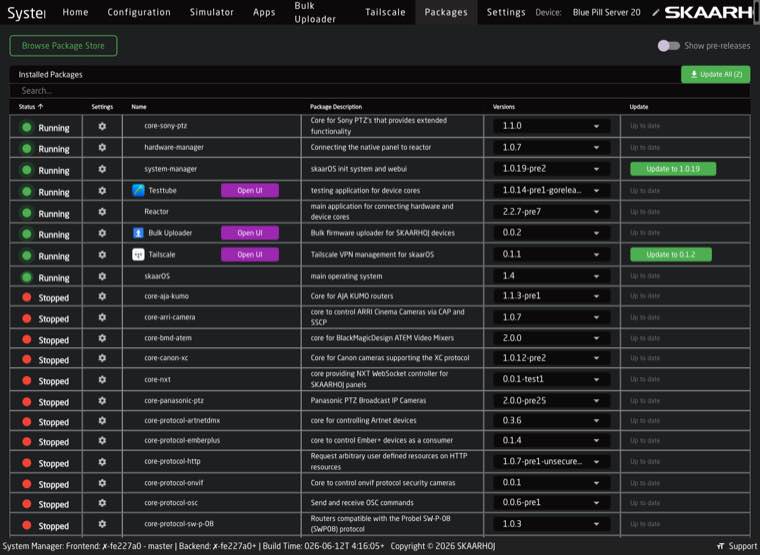Open settings gear for system-manager
760x555 pixels.
tap(102, 169)
